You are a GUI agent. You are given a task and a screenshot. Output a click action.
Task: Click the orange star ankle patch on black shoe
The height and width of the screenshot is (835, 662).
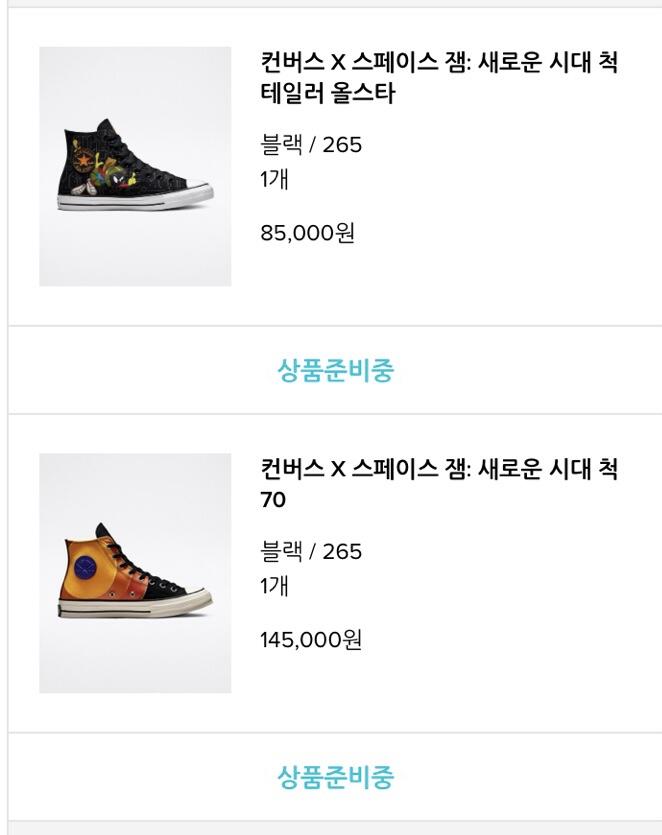(x=83, y=158)
